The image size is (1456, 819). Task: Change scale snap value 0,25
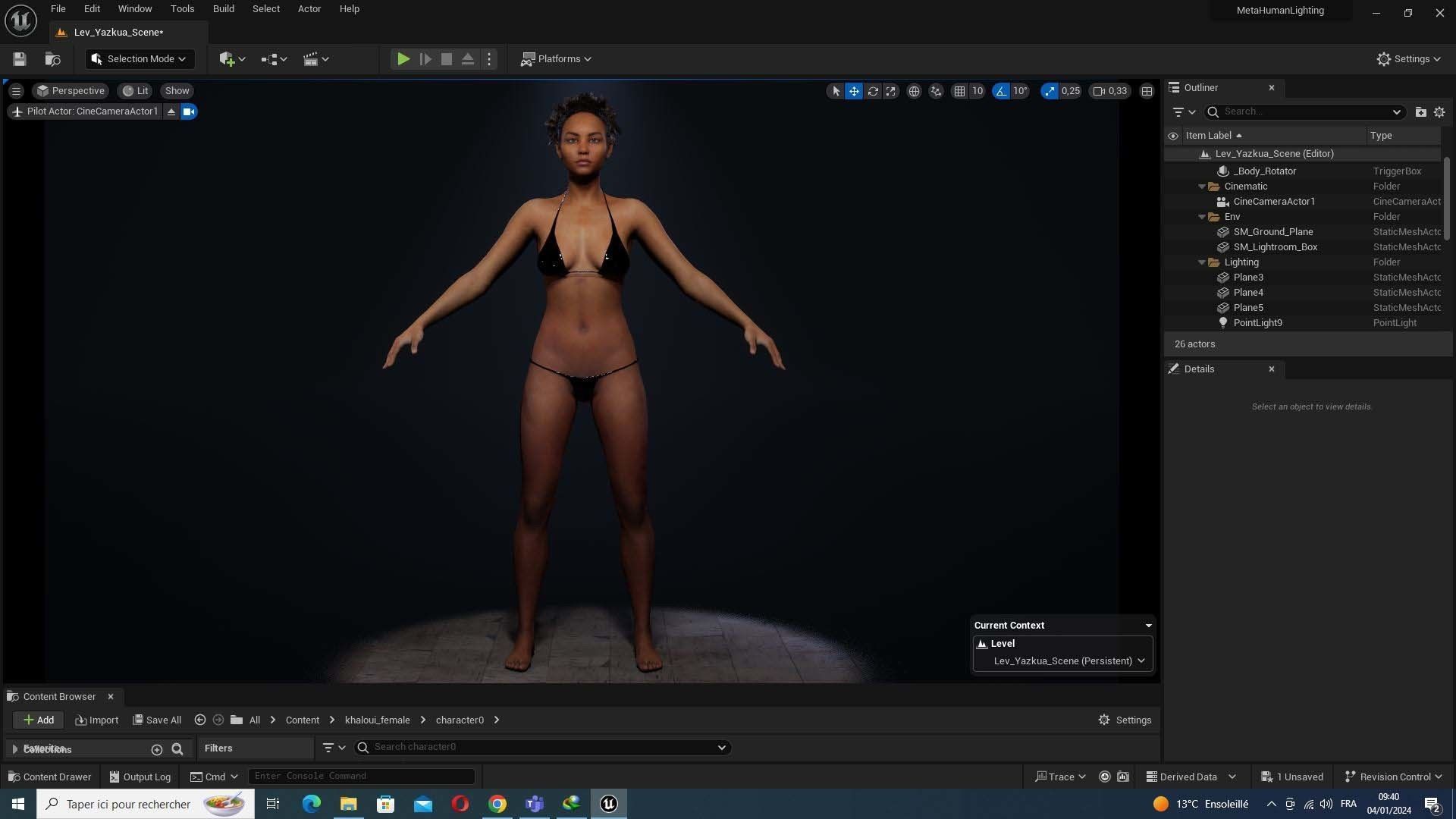pos(1070,91)
